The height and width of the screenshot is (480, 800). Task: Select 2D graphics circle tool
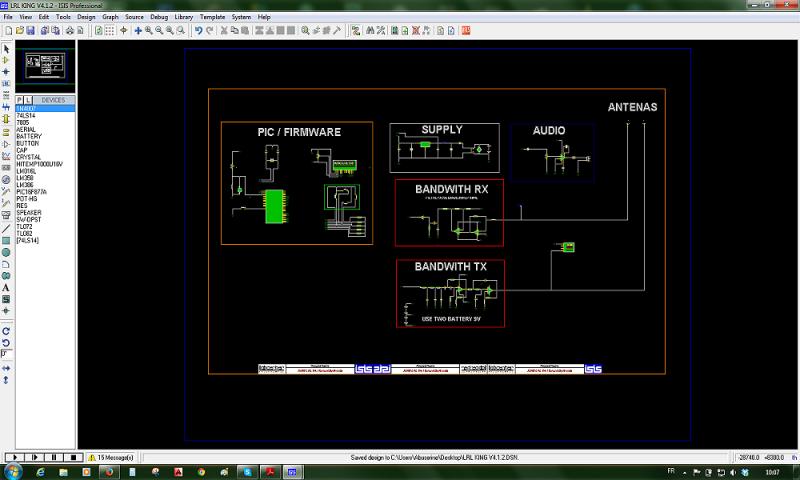pos(6,252)
